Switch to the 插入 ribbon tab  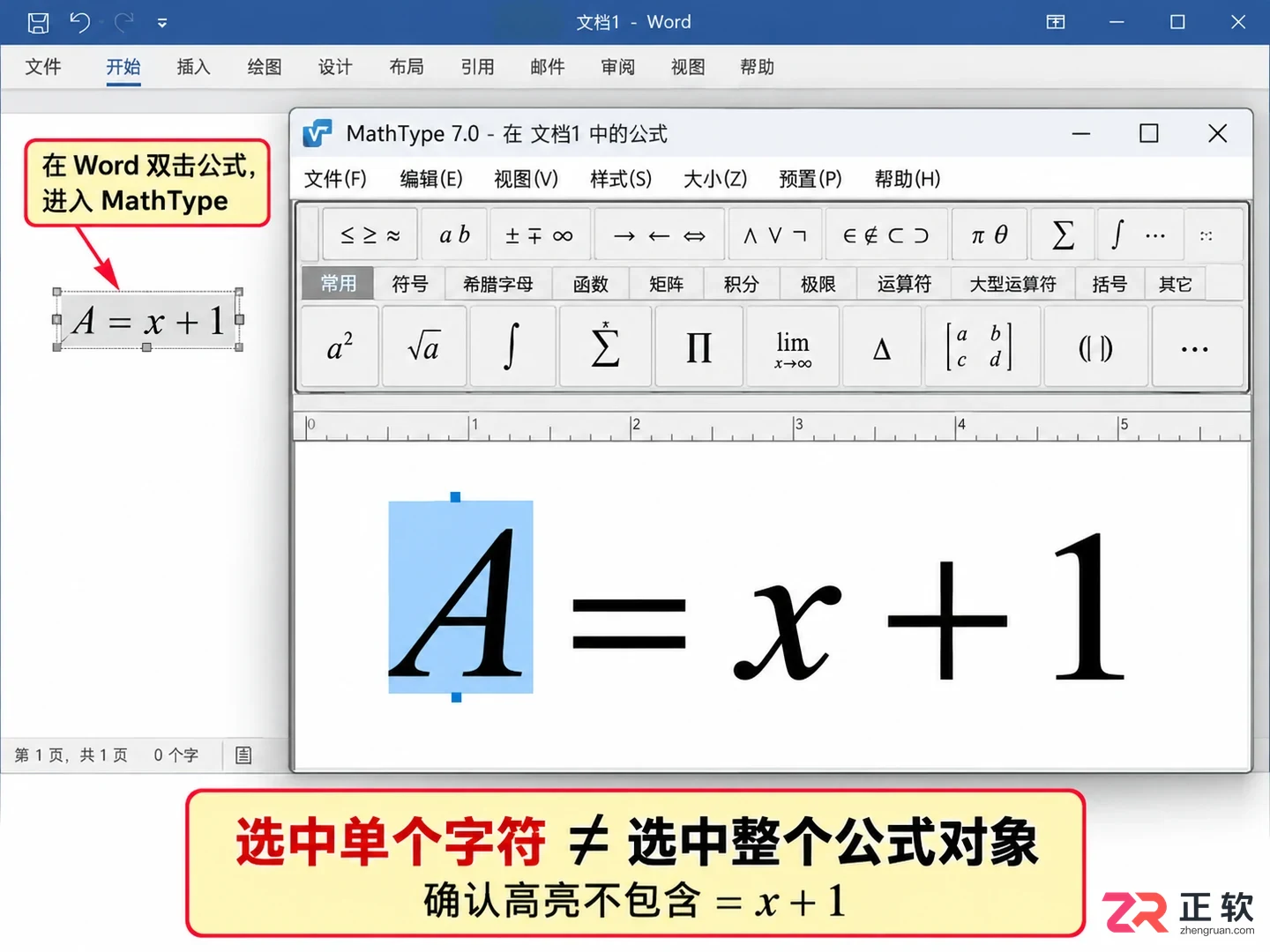[x=193, y=67]
